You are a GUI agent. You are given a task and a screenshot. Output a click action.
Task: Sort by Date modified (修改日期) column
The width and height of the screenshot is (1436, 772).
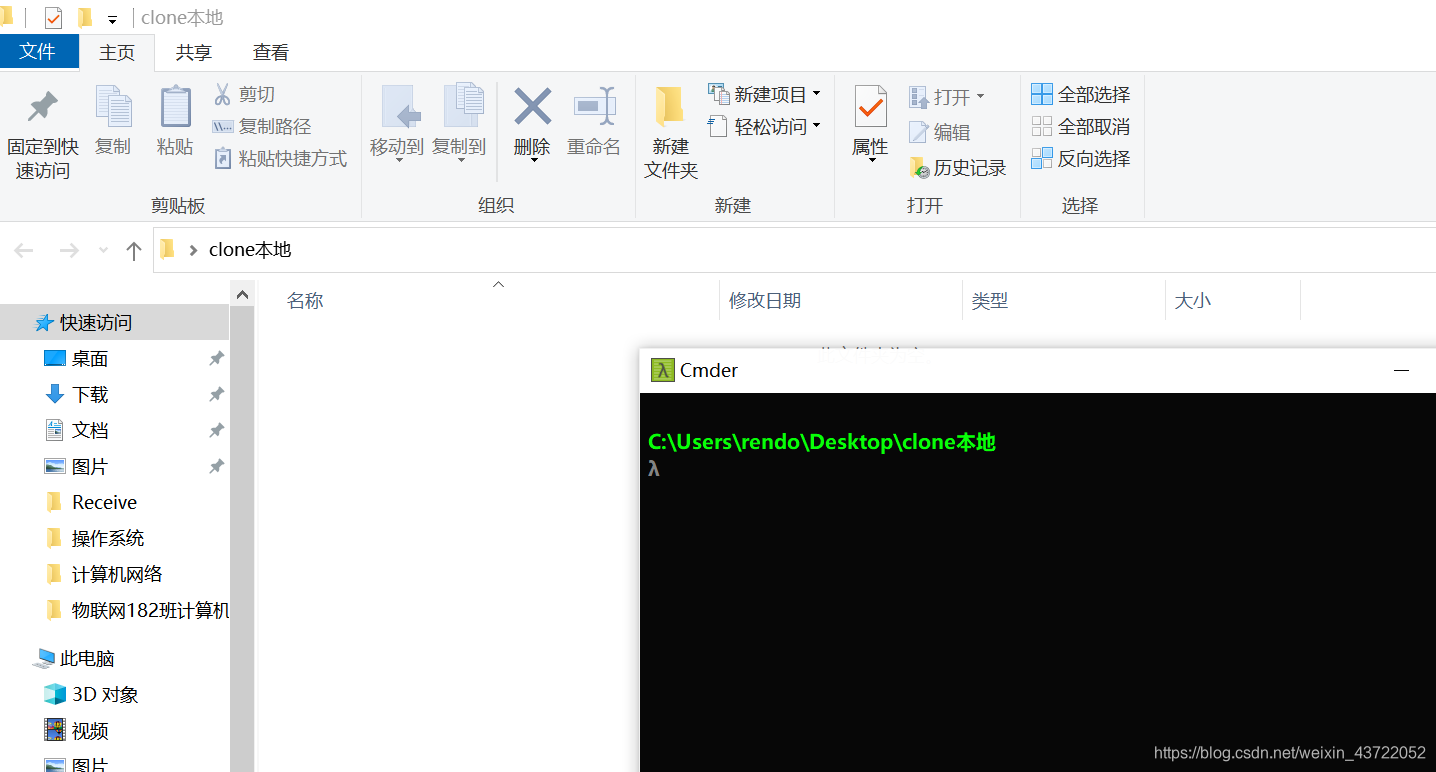[x=765, y=301]
